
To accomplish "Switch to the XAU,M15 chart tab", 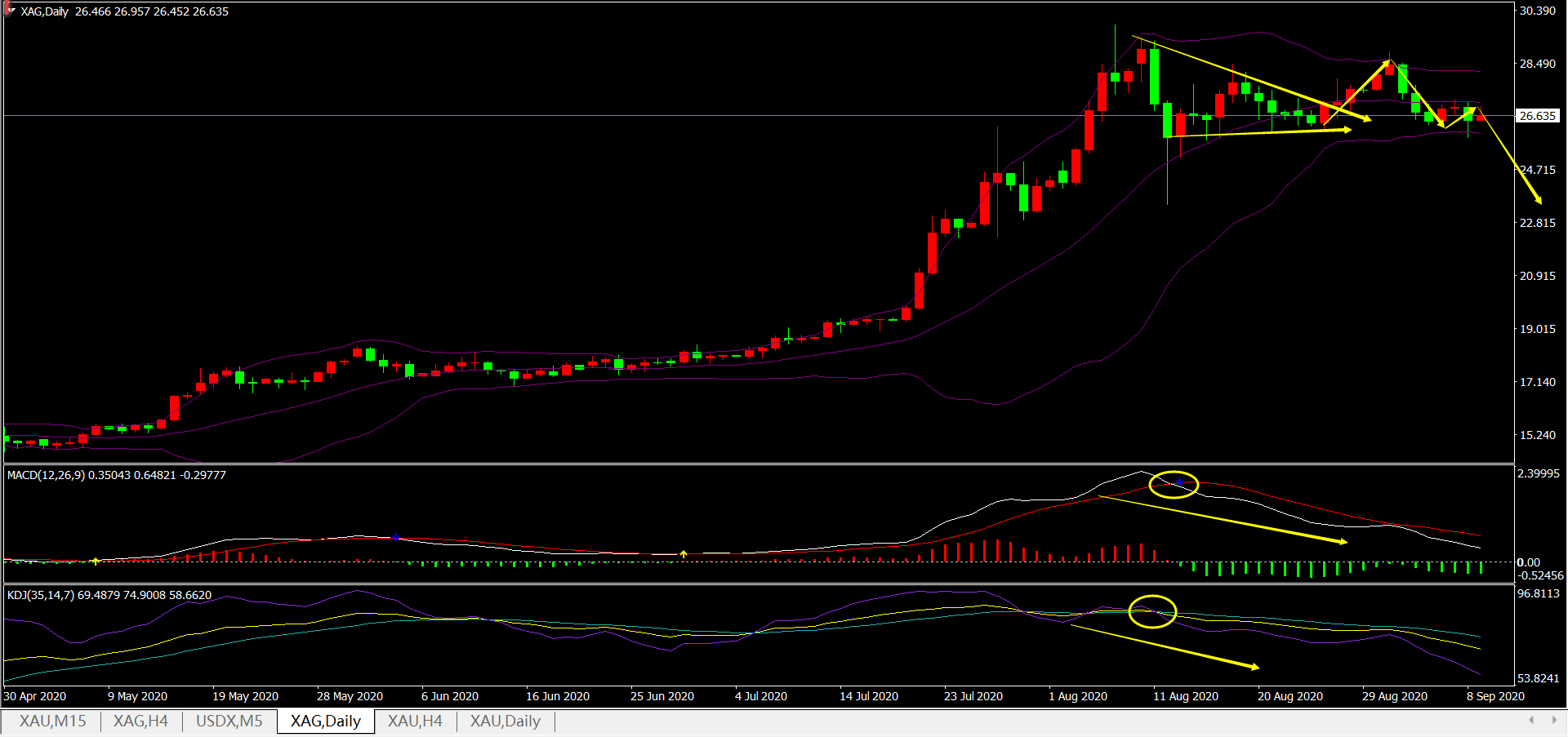I will 52,721.
